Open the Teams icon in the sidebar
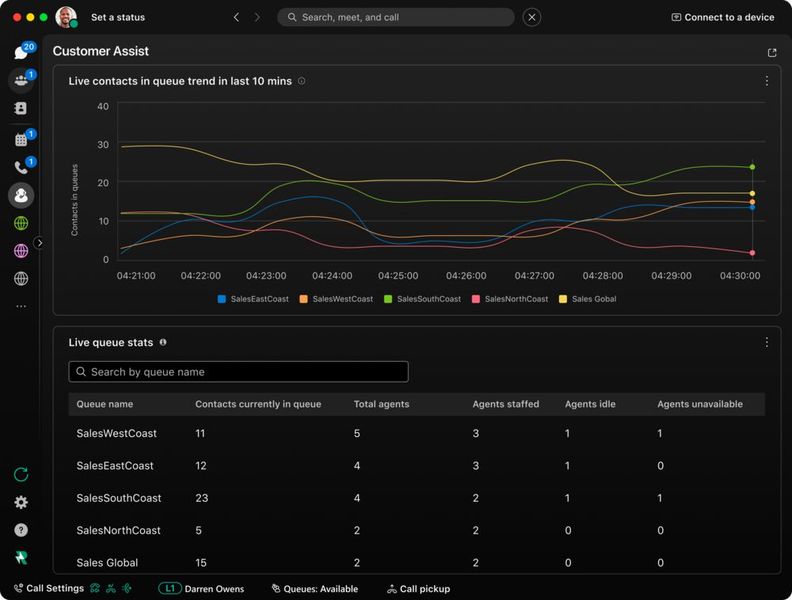Viewport: 792px width, 600px height. 20,80
